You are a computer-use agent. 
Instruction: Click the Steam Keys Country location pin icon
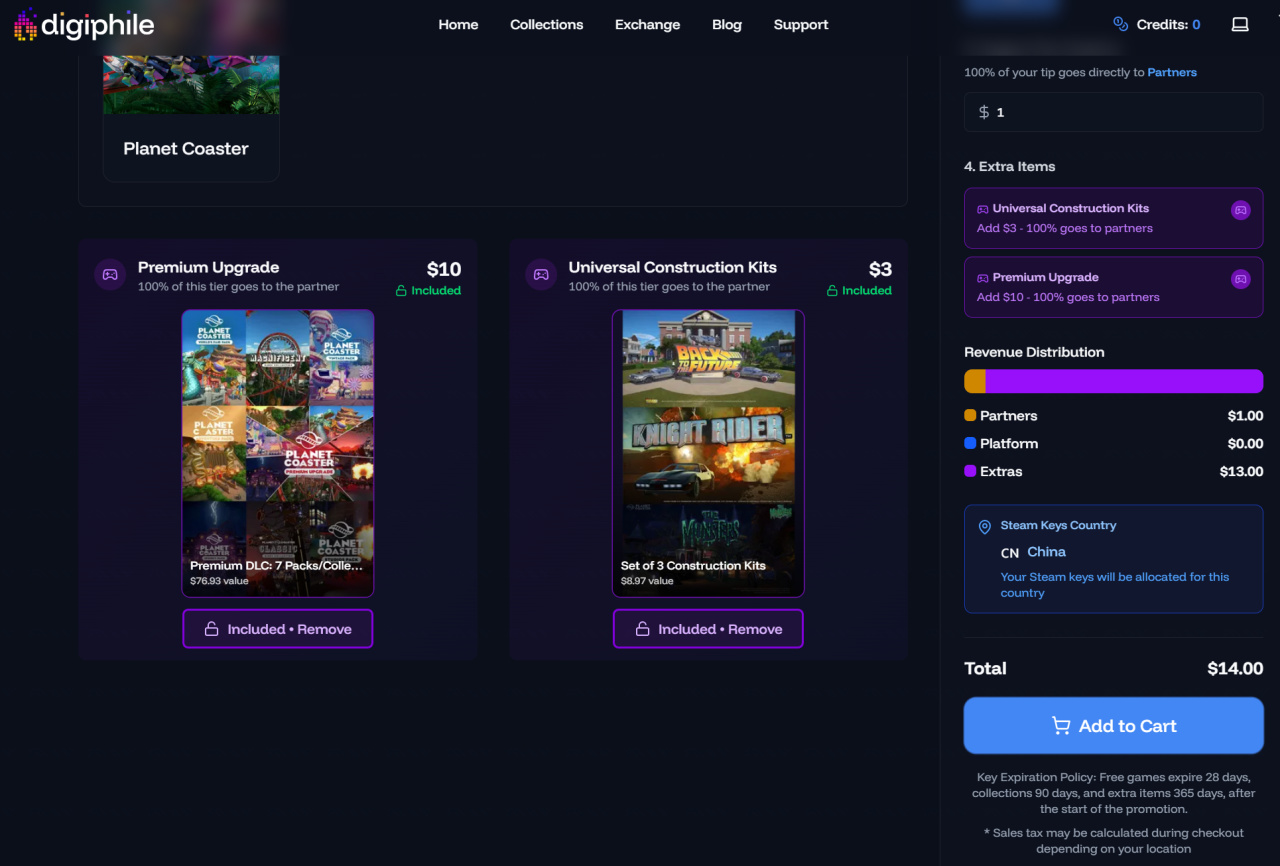[x=985, y=526]
